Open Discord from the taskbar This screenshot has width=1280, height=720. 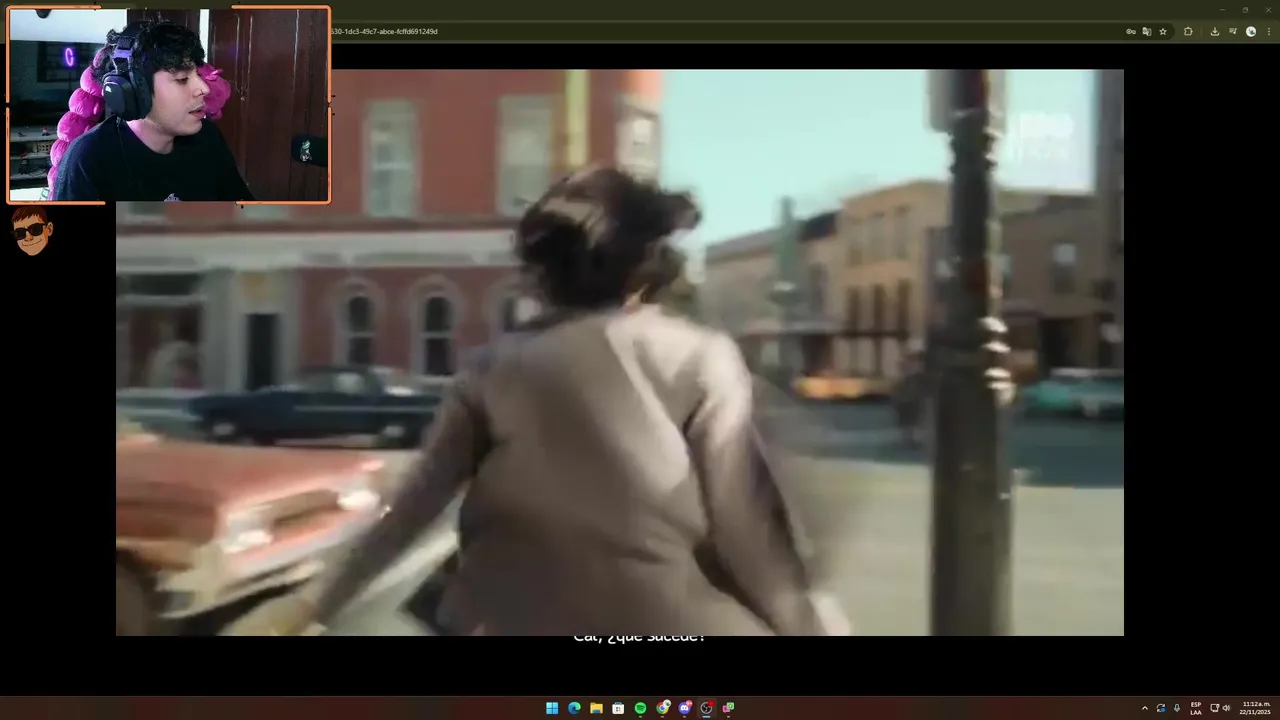pos(685,708)
